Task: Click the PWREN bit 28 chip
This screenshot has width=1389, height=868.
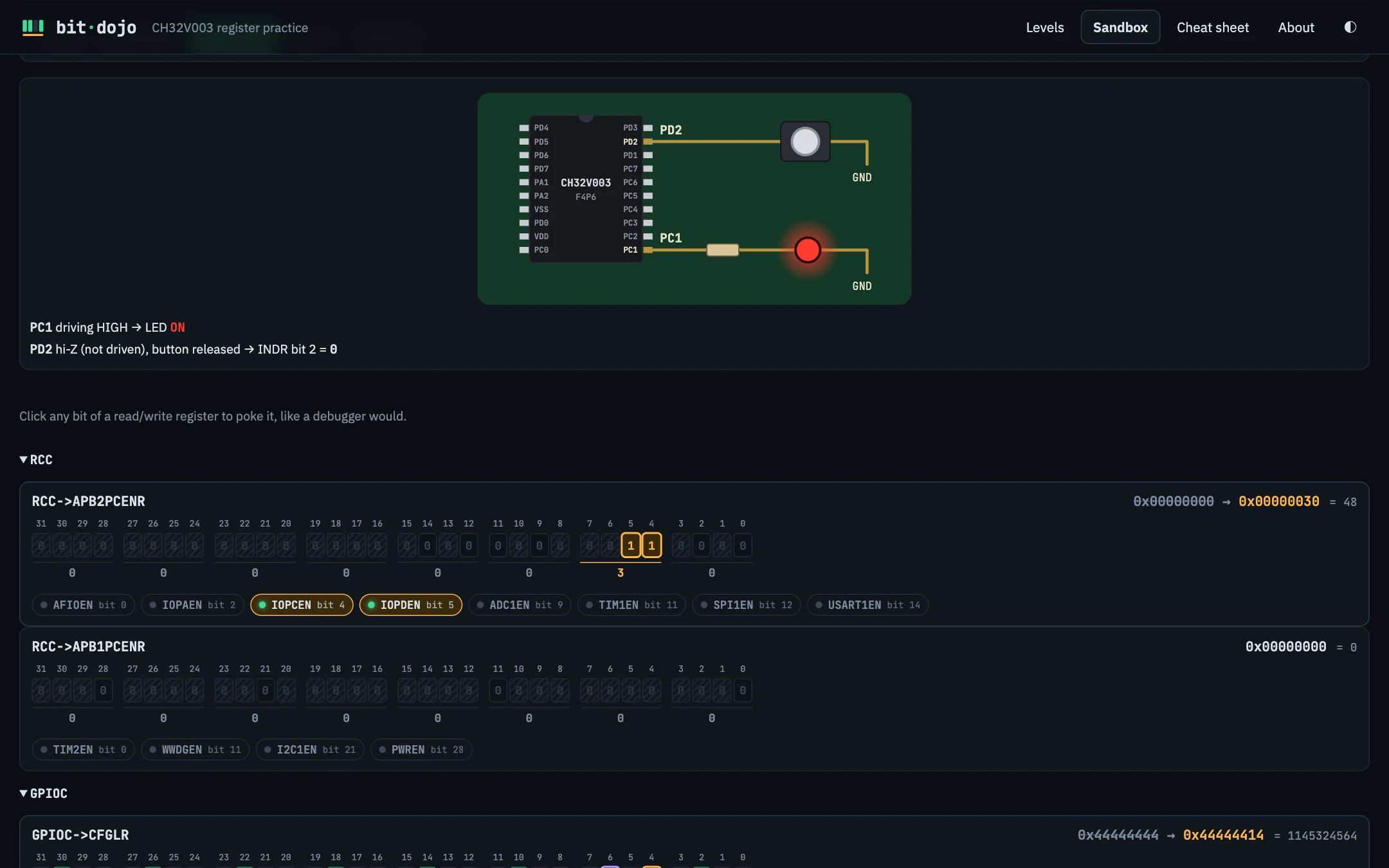Action: [421, 750]
